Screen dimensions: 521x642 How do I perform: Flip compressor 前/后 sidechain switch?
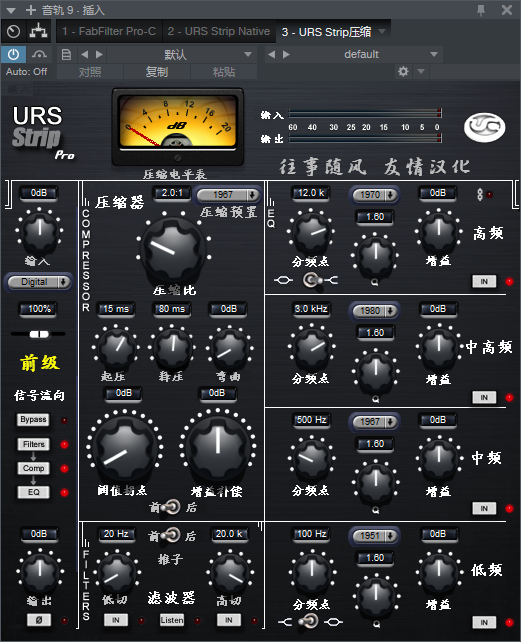pyautogui.click(x=171, y=507)
